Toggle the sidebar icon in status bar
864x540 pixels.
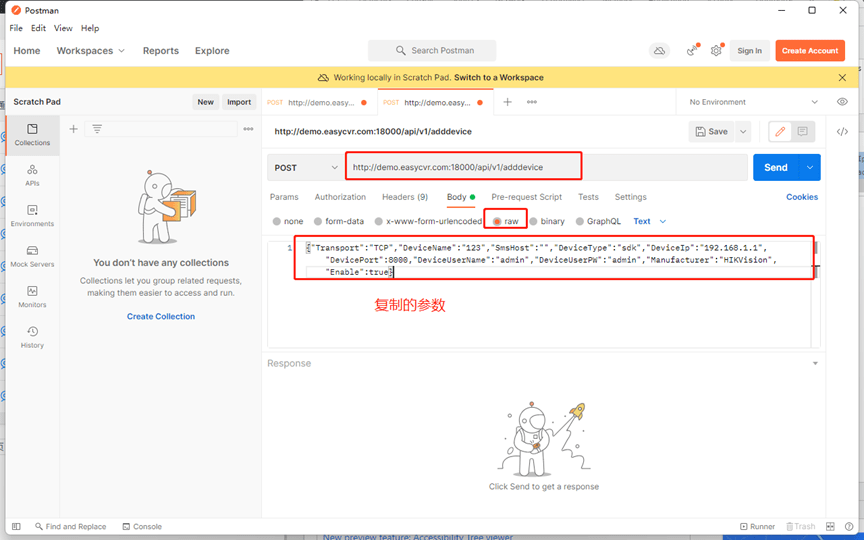[x=16, y=527]
